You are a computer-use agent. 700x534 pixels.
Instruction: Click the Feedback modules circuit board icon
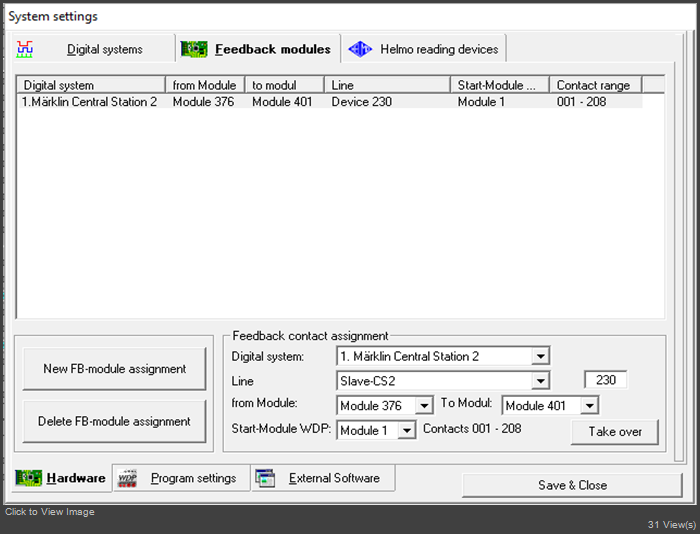[x=194, y=49]
